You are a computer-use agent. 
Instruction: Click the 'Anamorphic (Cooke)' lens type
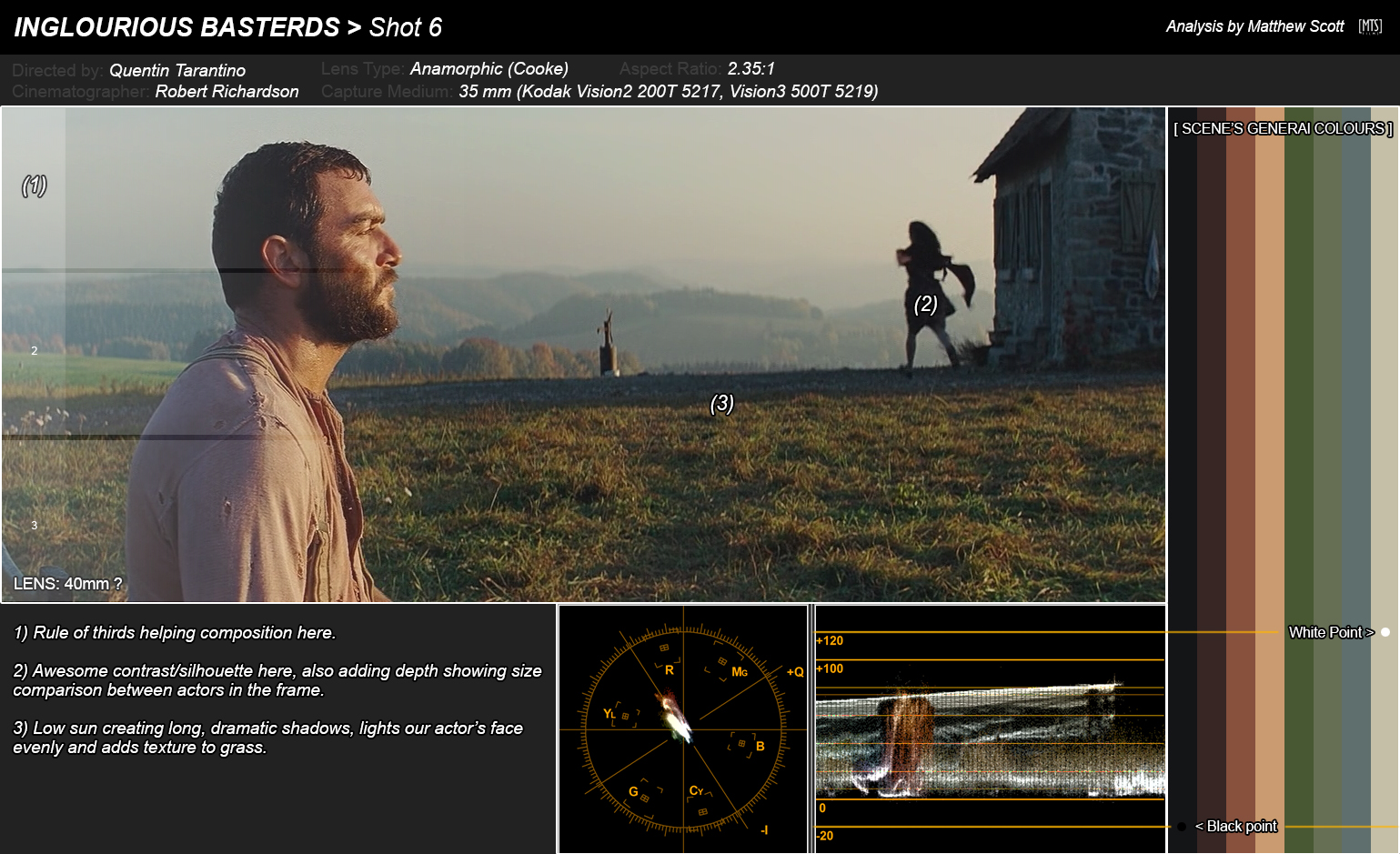489,68
